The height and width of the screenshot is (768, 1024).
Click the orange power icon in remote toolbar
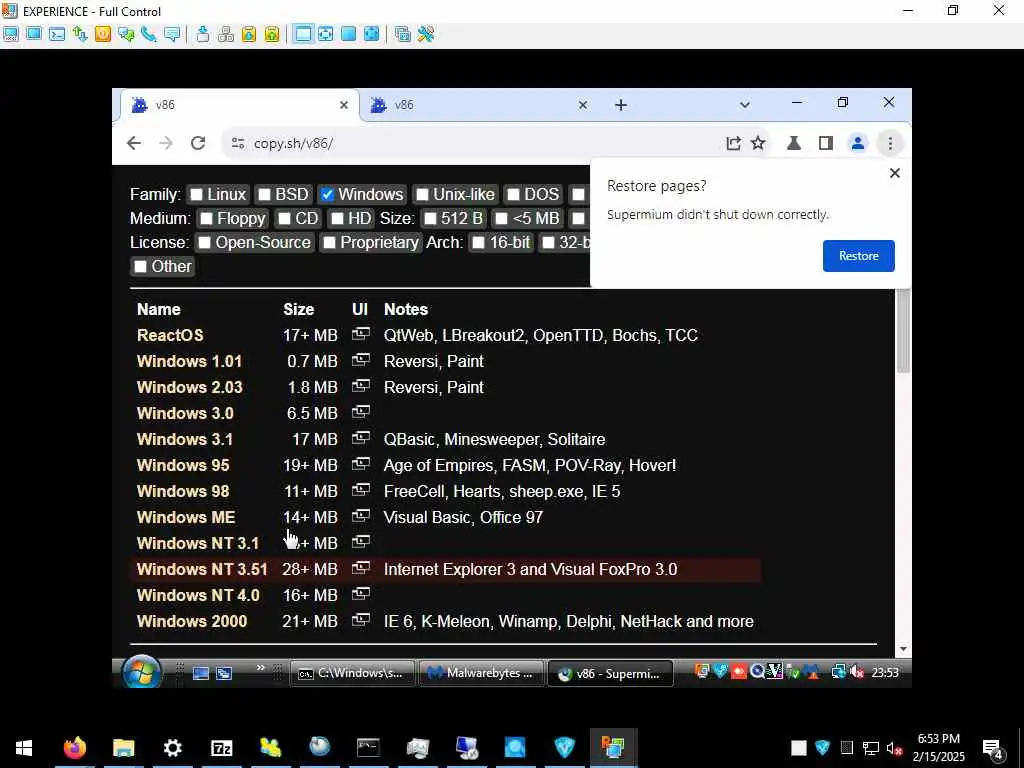click(x=103, y=34)
